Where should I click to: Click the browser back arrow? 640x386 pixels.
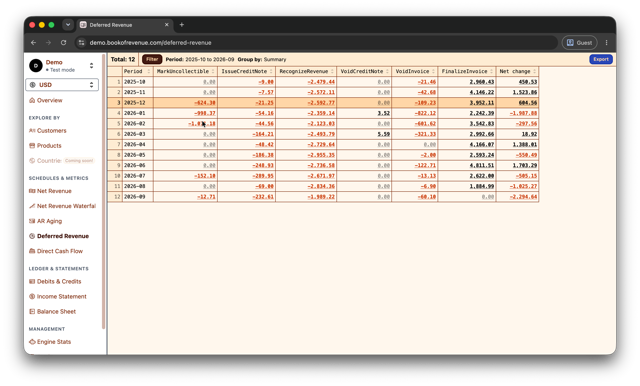pos(33,42)
